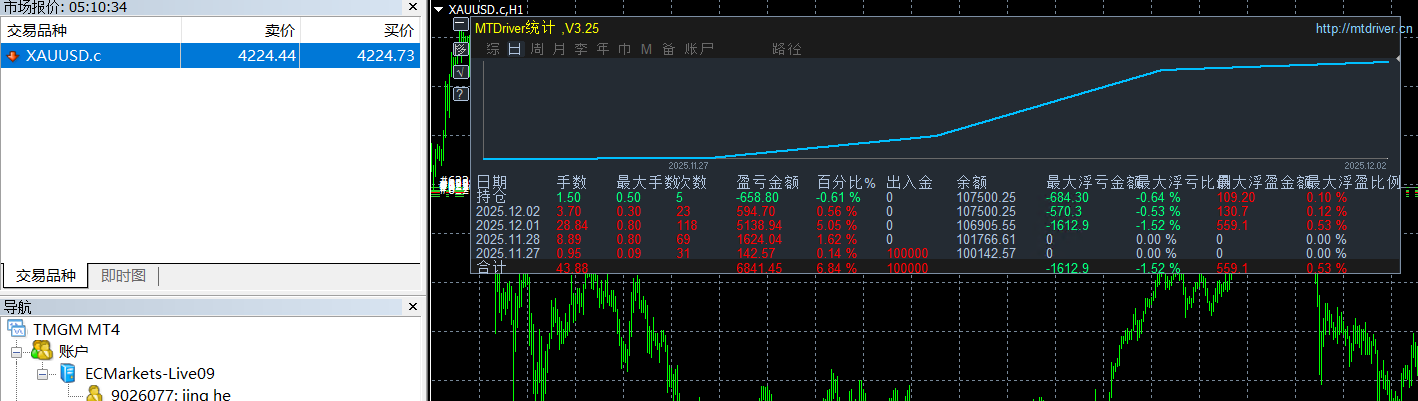Select the 年 yearly statistics tab
The width and height of the screenshot is (1418, 401).
click(603, 49)
